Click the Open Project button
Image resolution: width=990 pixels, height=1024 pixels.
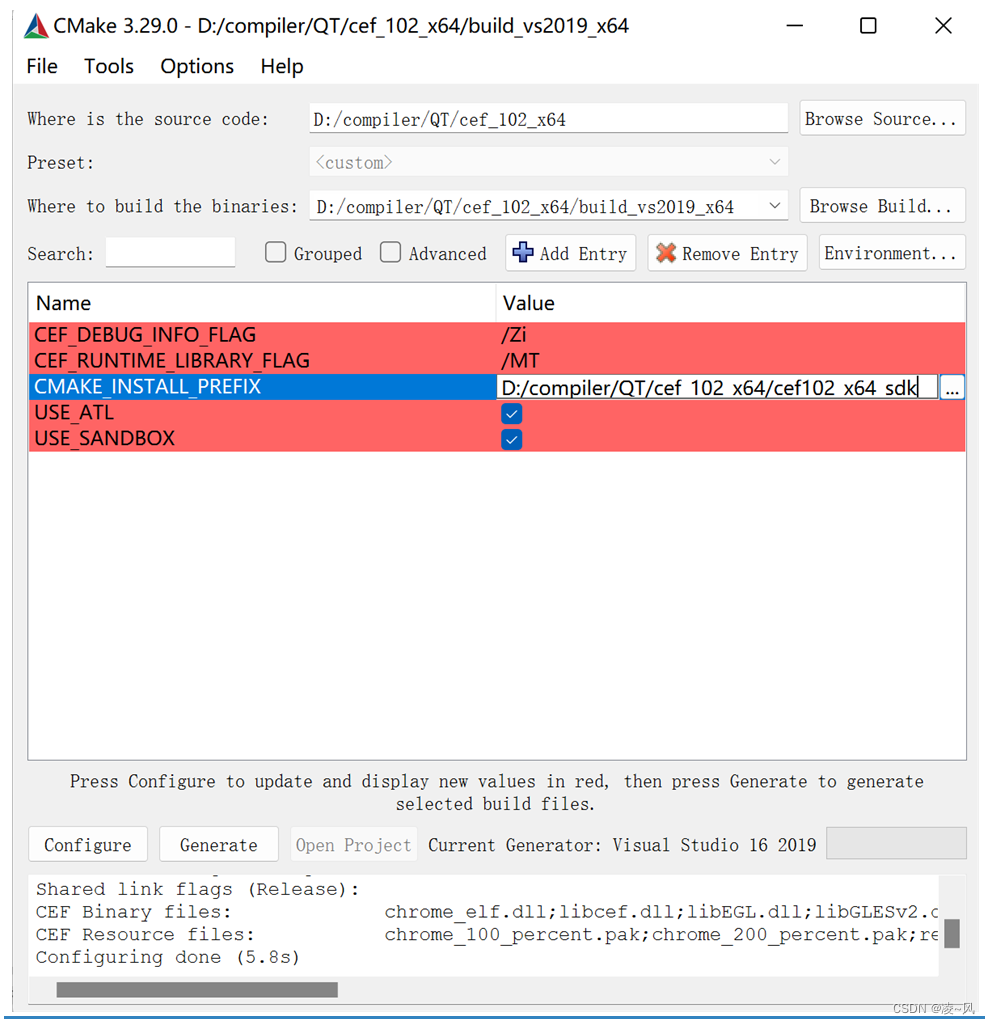pyautogui.click(x=353, y=844)
